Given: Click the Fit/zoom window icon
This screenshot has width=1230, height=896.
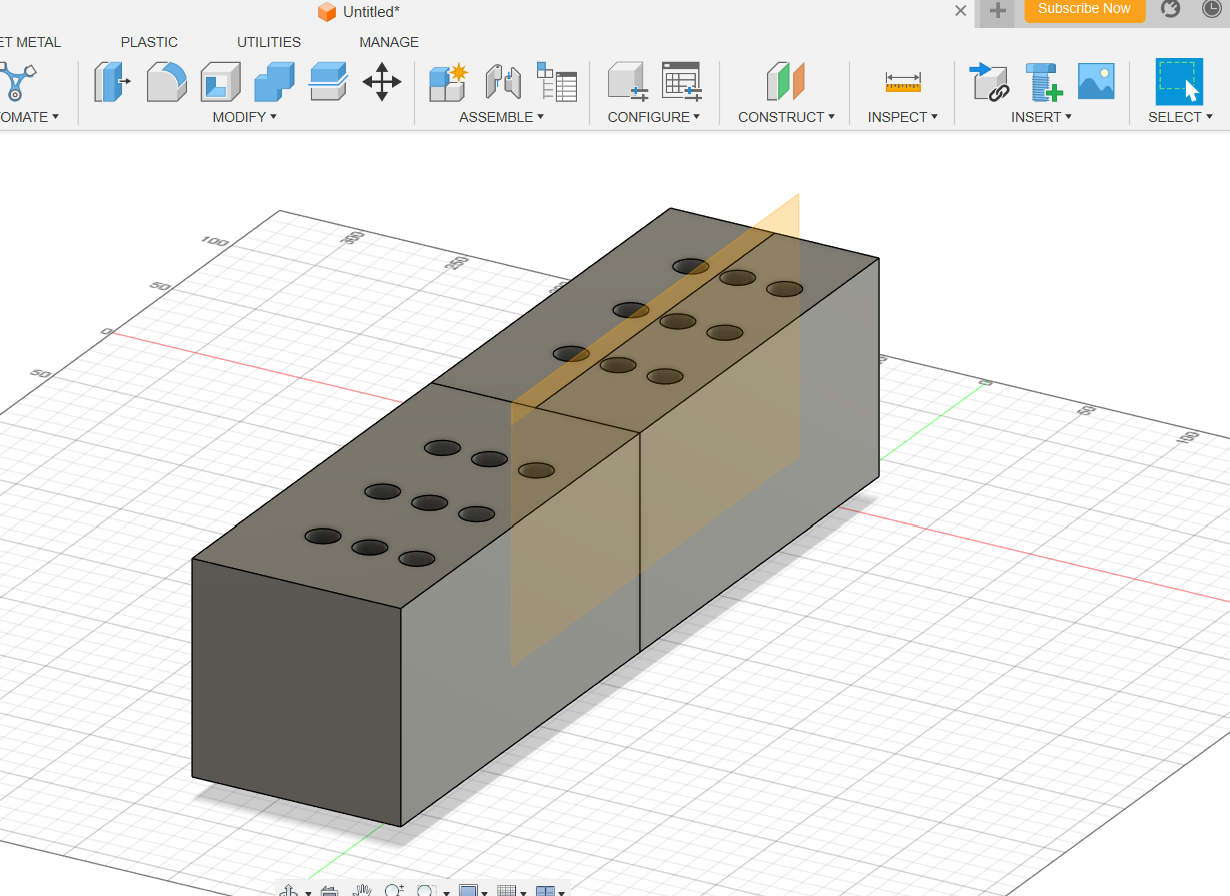Looking at the screenshot, I should coord(425,890).
